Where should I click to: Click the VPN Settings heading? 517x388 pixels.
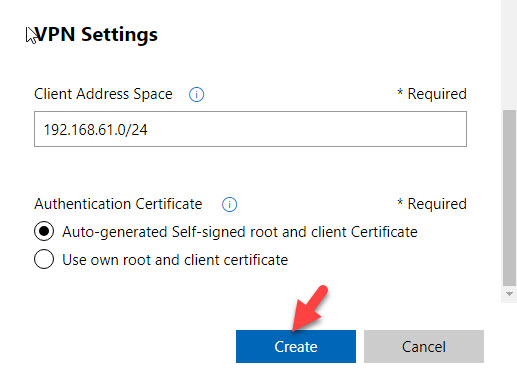(x=96, y=35)
